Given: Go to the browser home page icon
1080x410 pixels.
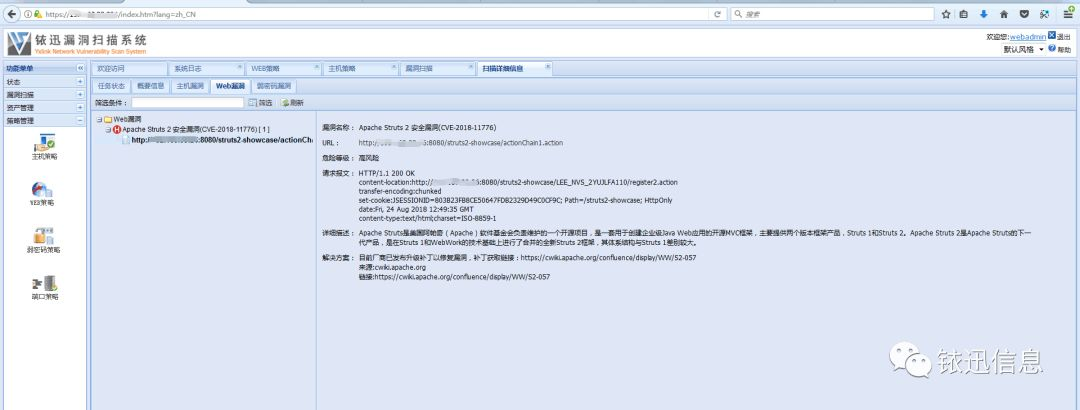Looking at the screenshot, I should pos(1004,14).
